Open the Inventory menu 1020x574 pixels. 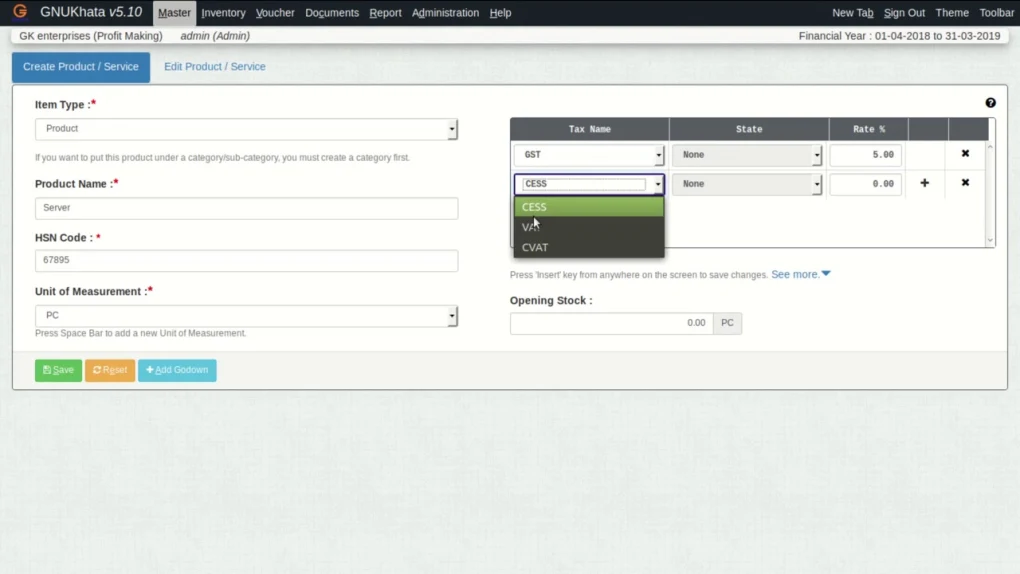223,13
